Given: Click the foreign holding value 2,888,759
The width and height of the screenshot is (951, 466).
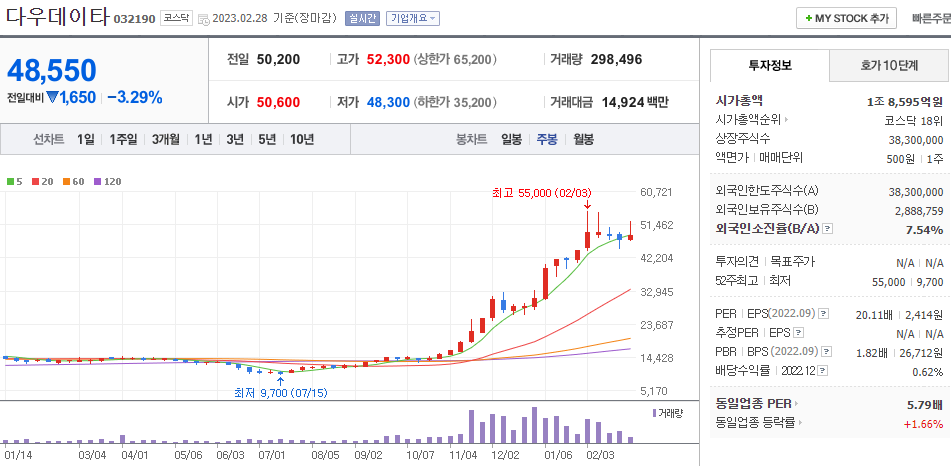Looking at the screenshot, I should pos(919,211).
